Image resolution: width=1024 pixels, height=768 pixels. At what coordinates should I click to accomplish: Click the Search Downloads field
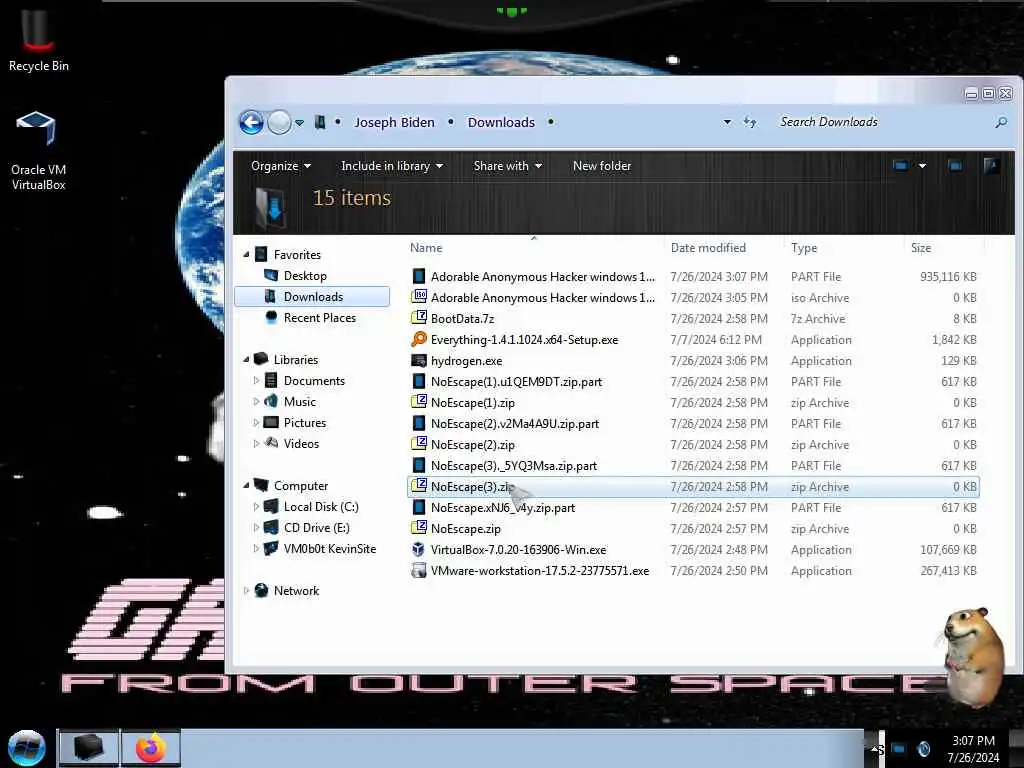click(x=882, y=122)
